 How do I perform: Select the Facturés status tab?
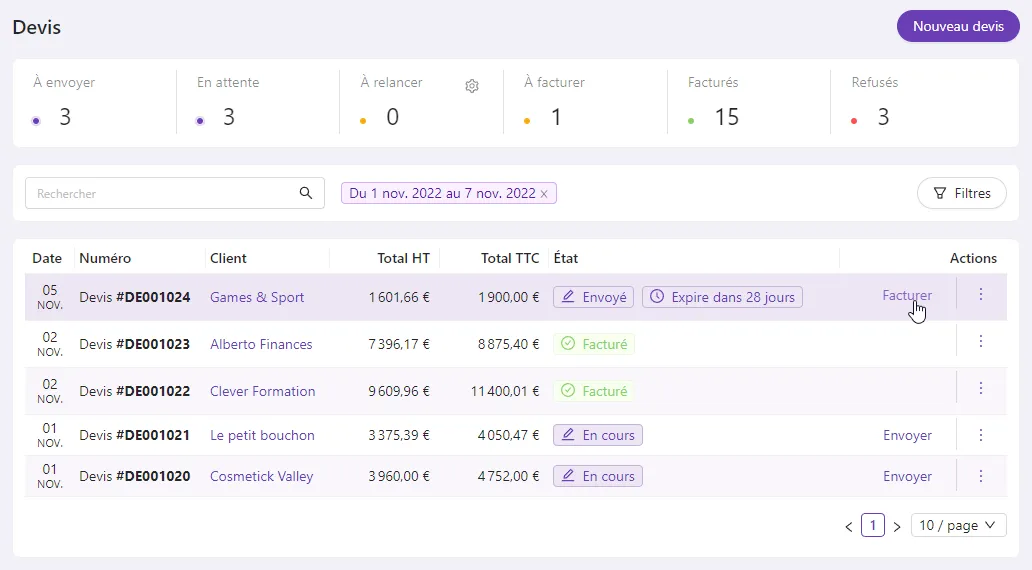(x=748, y=103)
